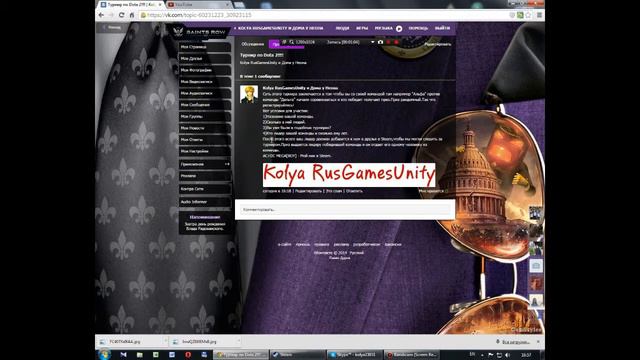Open dropdown arrow of second download
The height and width of the screenshot is (360, 640).
coord(239,340)
